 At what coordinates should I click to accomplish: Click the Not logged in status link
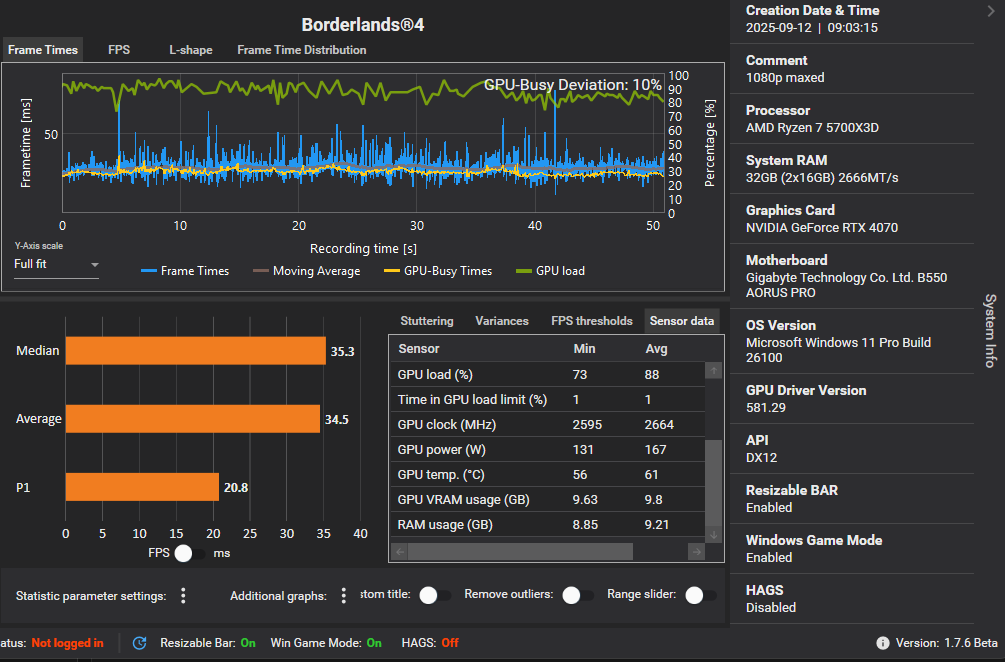click(67, 643)
